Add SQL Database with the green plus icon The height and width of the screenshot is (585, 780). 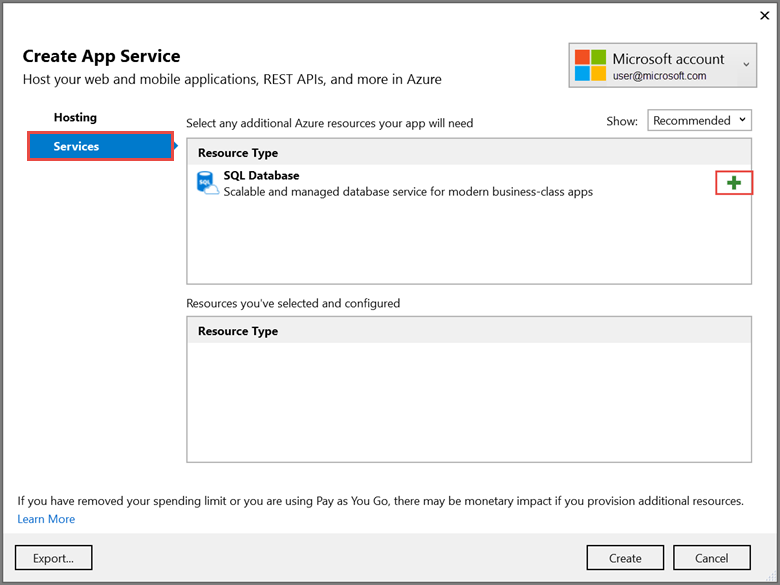(x=734, y=183)
